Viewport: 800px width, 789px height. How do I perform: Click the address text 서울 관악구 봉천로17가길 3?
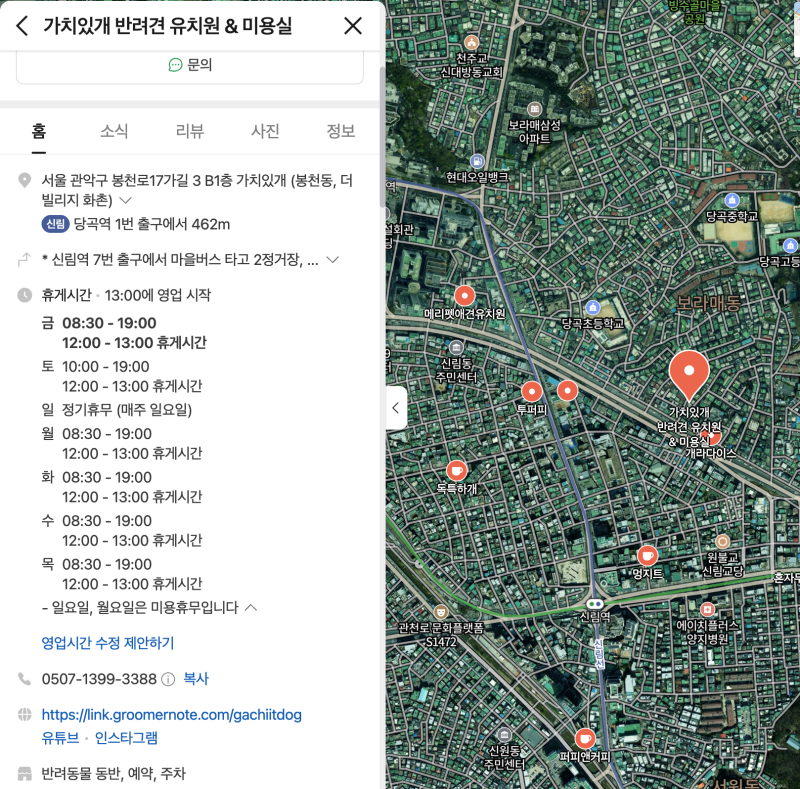[121, 180]
